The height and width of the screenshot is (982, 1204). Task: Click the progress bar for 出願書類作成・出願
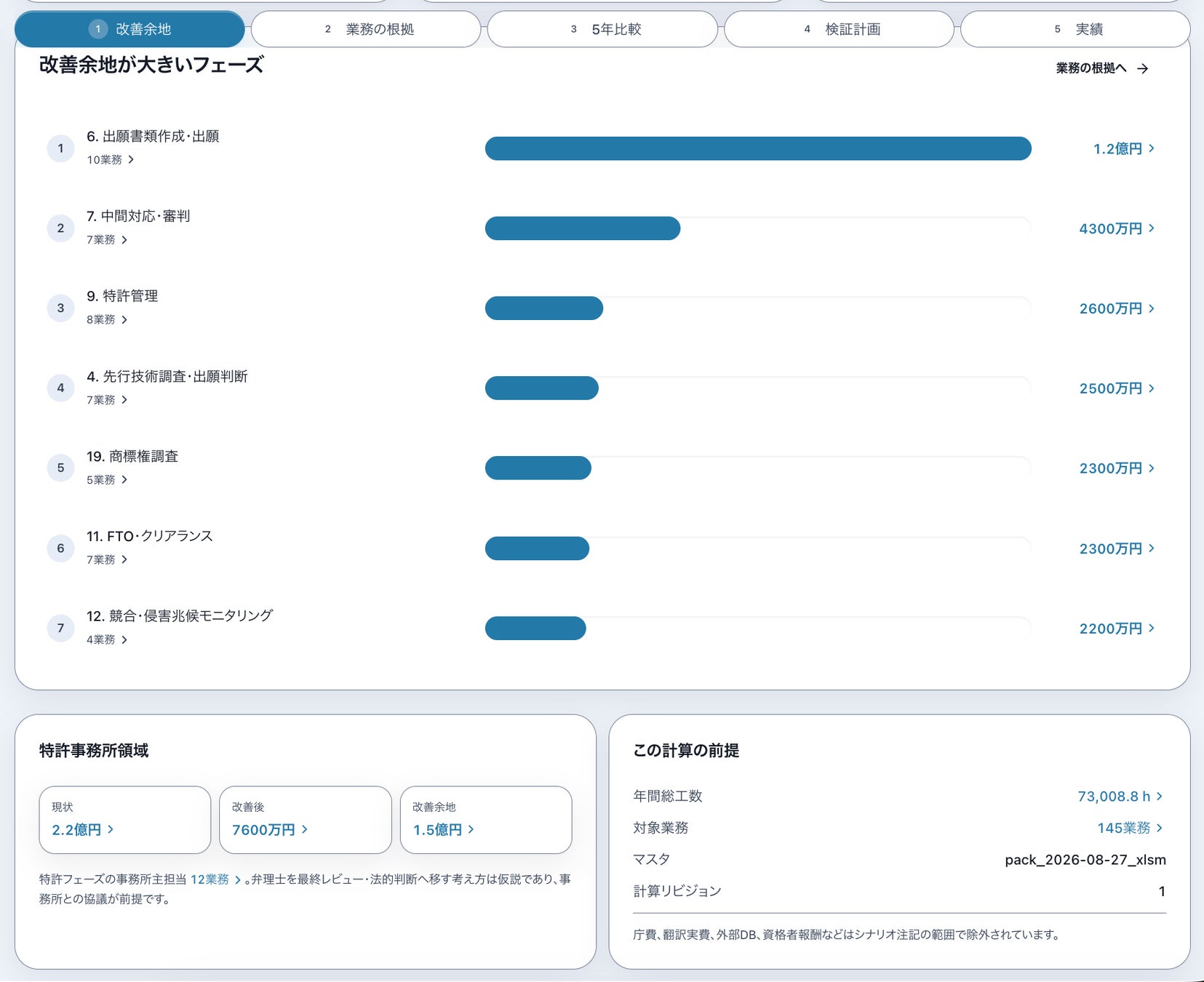[758, 148]
